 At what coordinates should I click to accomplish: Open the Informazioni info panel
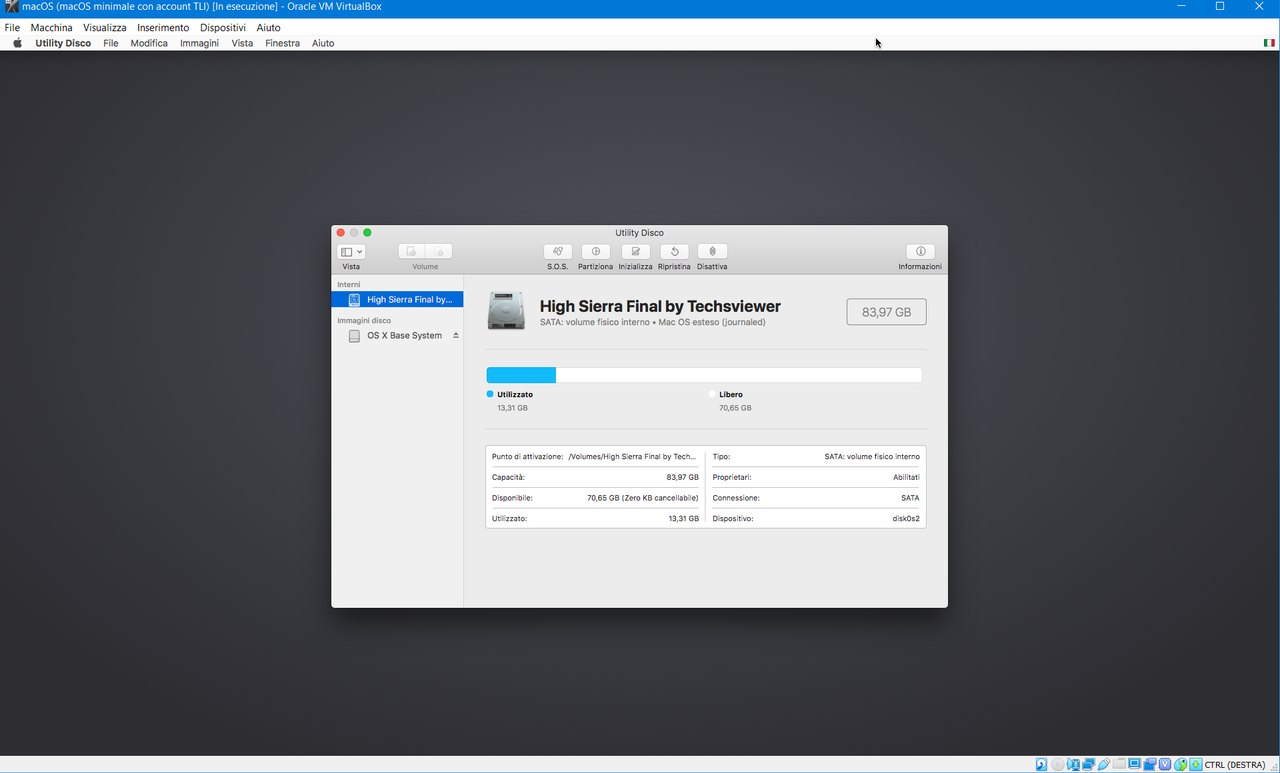(920, 252)
